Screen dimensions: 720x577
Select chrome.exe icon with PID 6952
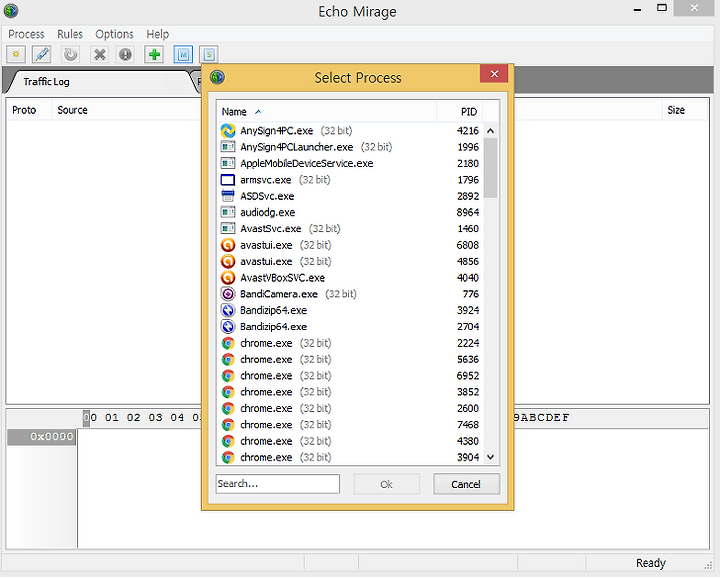tap(228, 376)
